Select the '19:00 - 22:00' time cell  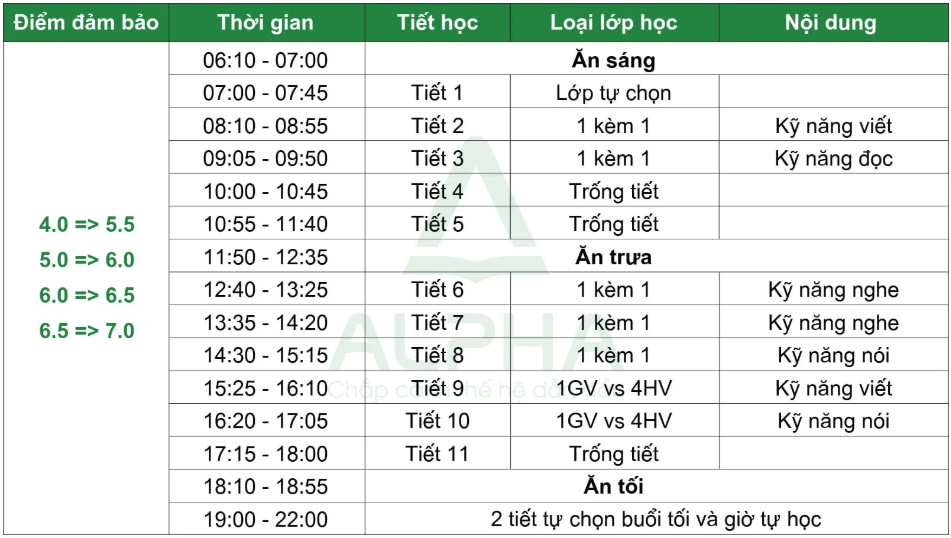[267, 519]
